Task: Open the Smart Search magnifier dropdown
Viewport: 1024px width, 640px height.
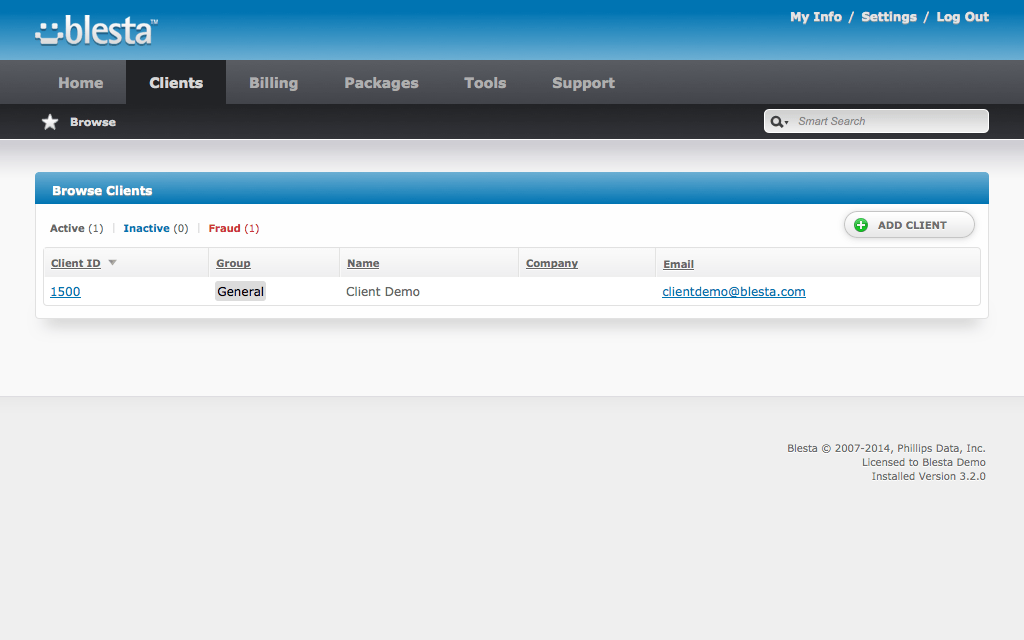Action: (779, 122)
